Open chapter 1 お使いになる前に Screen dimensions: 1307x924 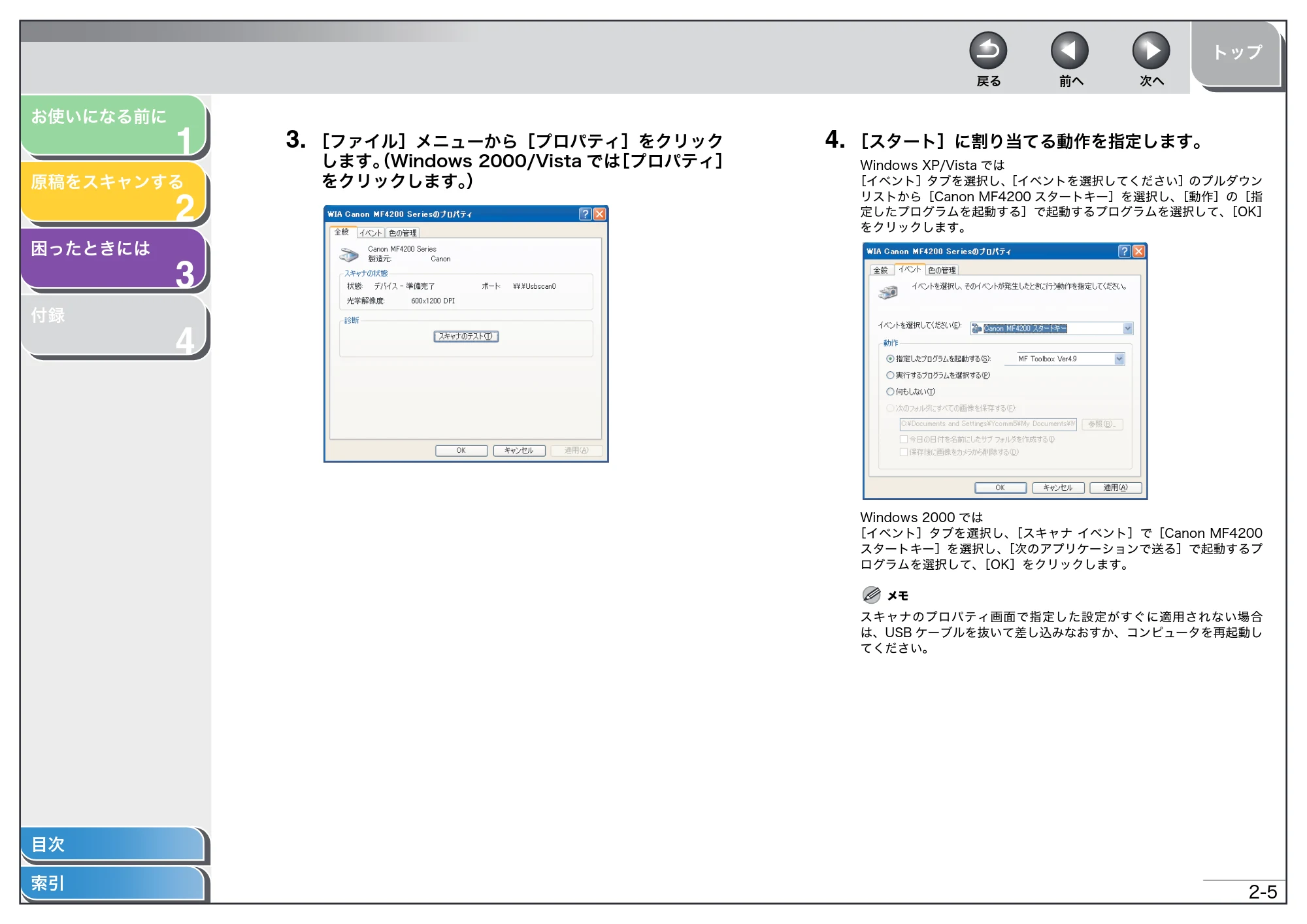click(x=114, y=125)
